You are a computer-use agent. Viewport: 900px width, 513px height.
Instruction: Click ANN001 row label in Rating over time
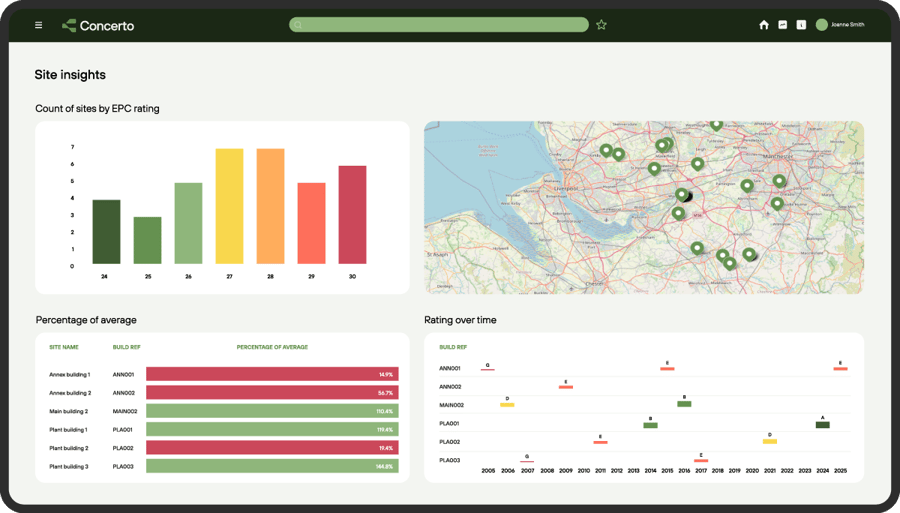[449, 368]
